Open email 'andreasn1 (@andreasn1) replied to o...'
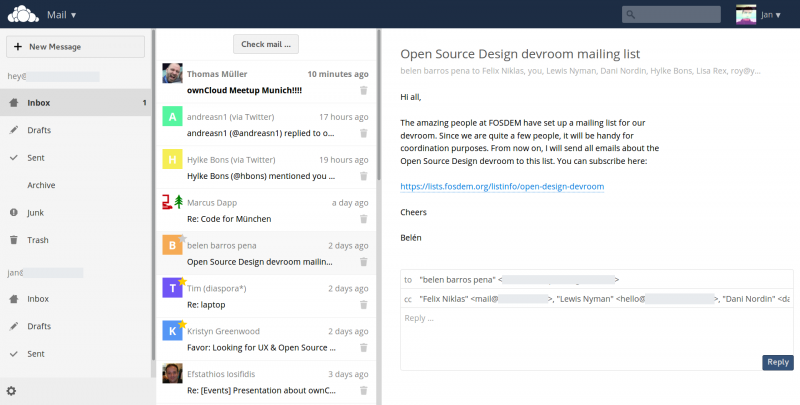Image resolution: width=800 pixels, height=405 pixels. point(266,125)
